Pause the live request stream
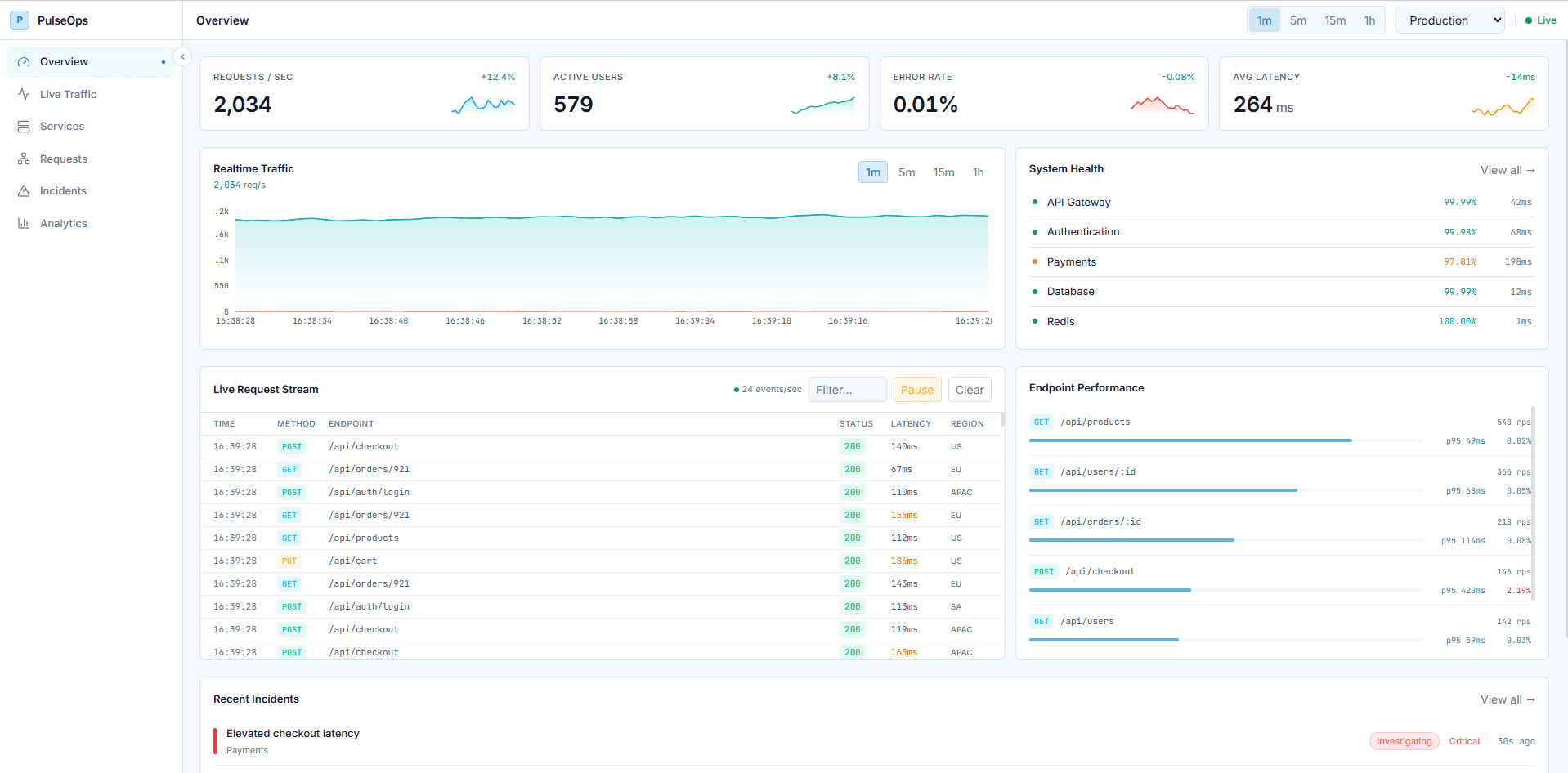 917,390
